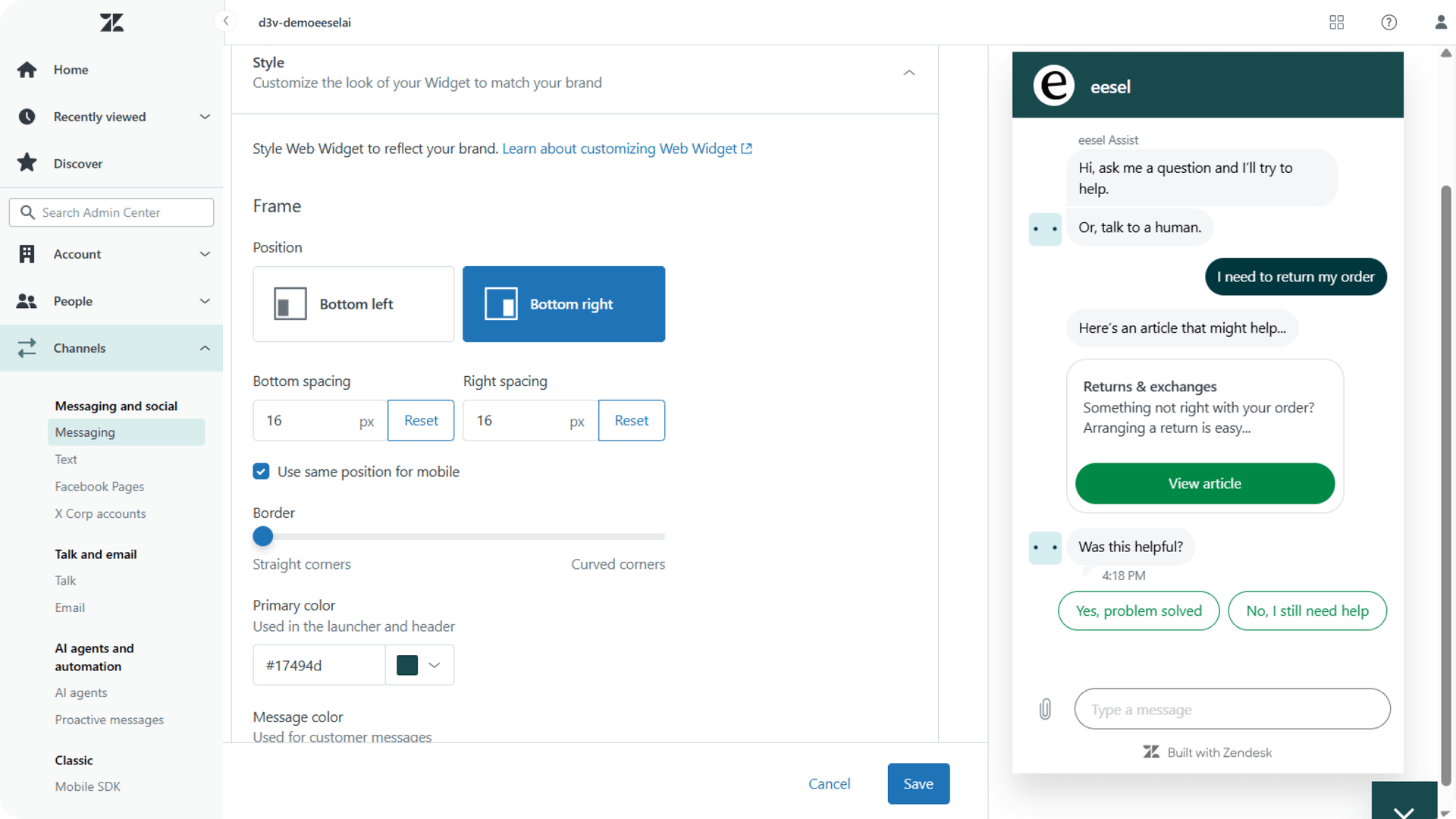Open the user profile icon

(x=1441, y=22)
